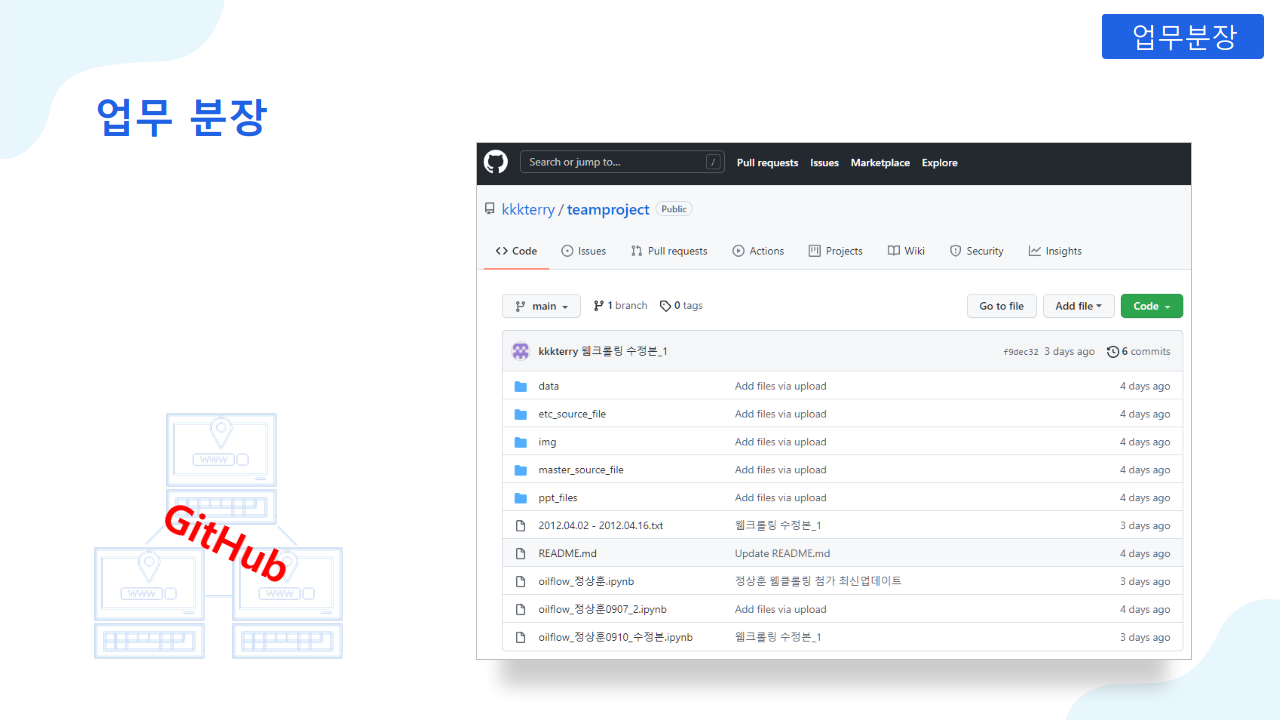Click the commits history clock icon
Screen dimensions: 1280x720
1113,351
